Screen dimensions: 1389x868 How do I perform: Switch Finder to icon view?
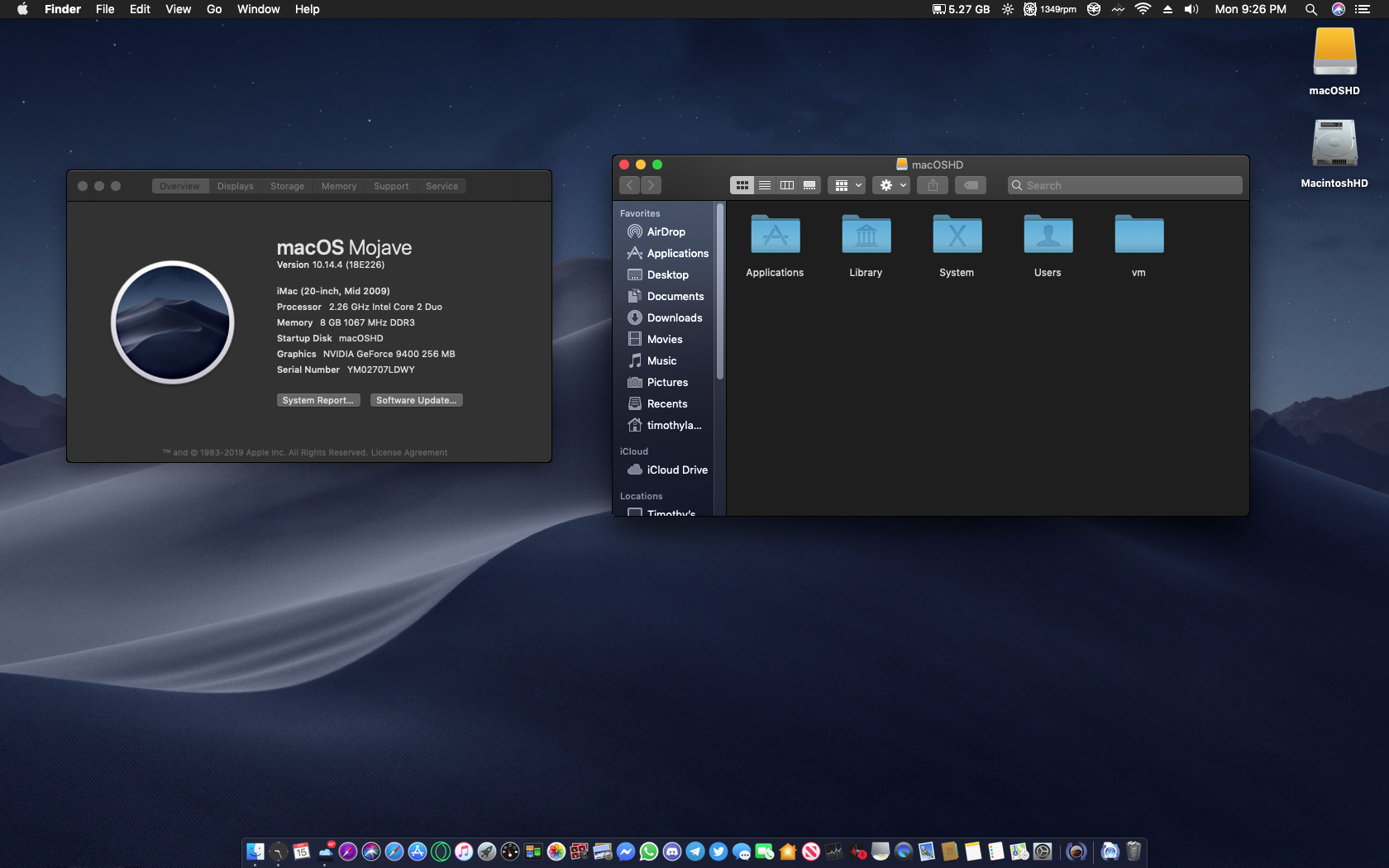click(x=742, y=185)
